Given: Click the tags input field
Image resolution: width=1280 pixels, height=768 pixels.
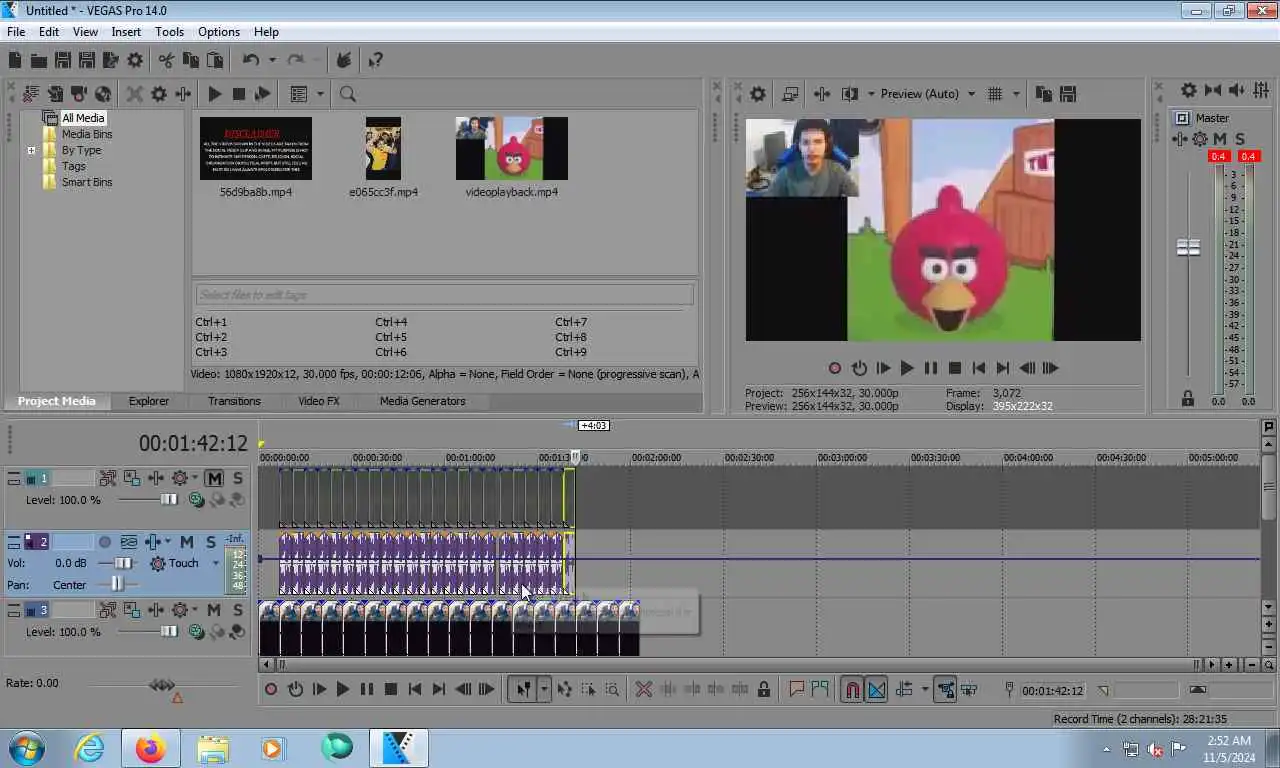Looking at the screenshot, I should 444,295.
